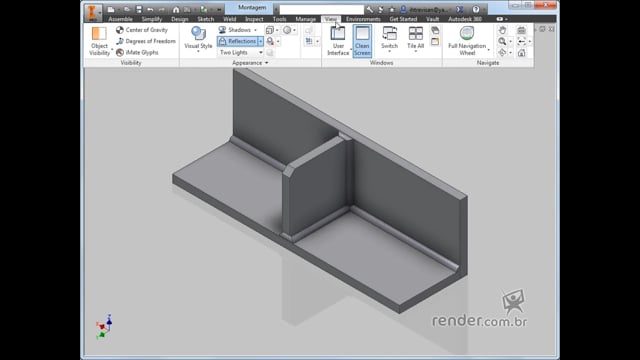The height and width of the screenshot is (360, 640).
Task: Click the welded bracket model in the viewport
Action: (320, 192)
